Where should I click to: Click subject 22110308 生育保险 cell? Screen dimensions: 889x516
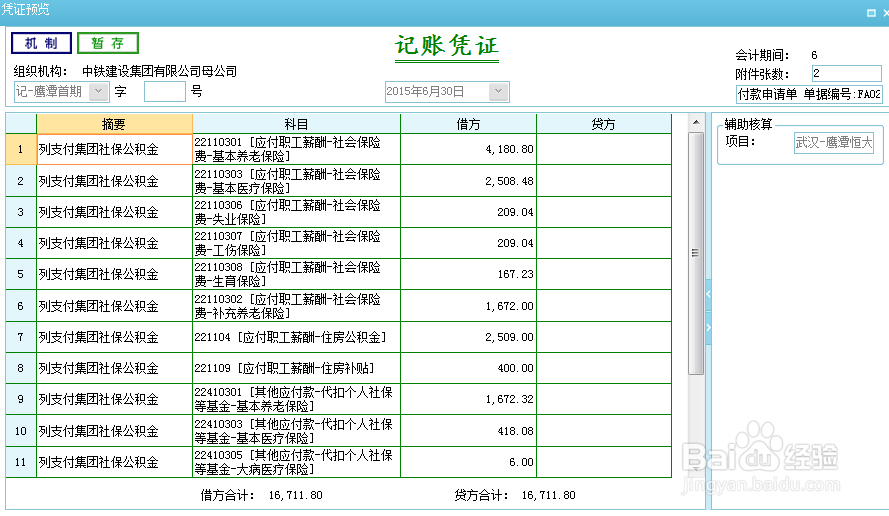pos(297,274)
